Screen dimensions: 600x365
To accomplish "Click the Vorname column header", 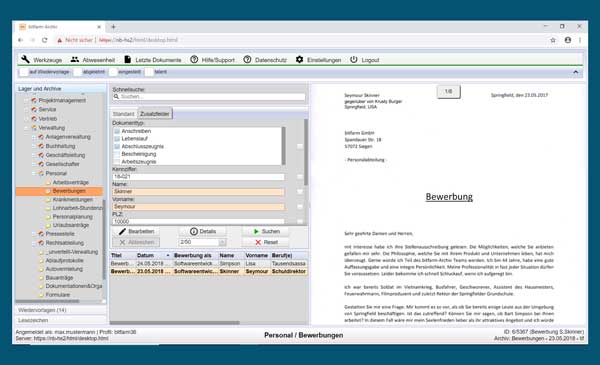I will pos(257,255).
